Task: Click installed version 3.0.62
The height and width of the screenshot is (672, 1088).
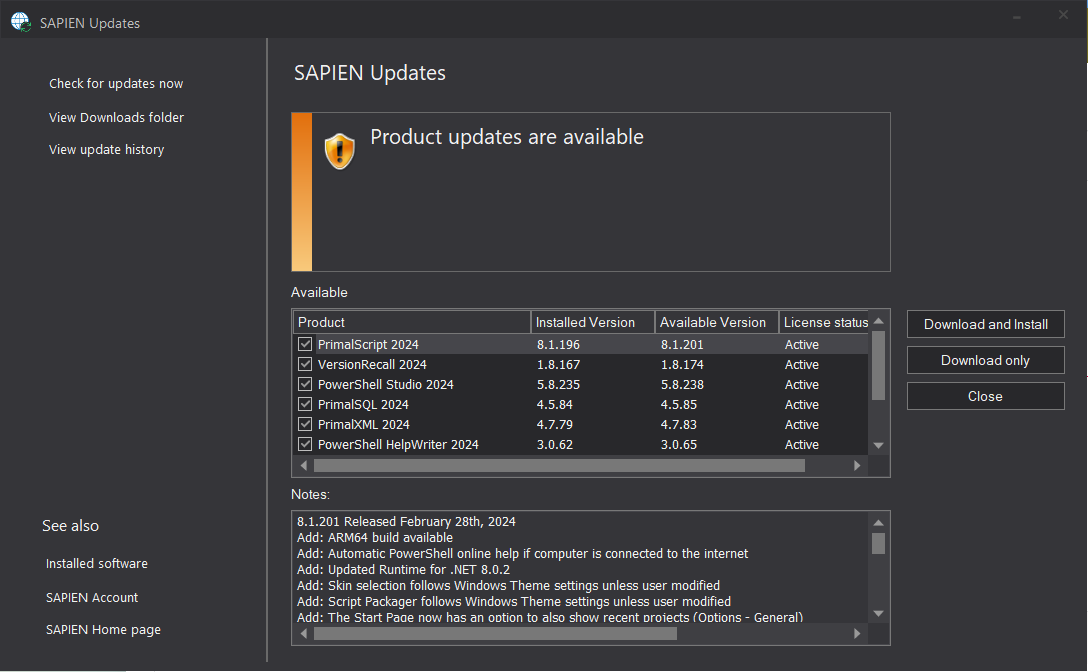Action: [554, 444]
